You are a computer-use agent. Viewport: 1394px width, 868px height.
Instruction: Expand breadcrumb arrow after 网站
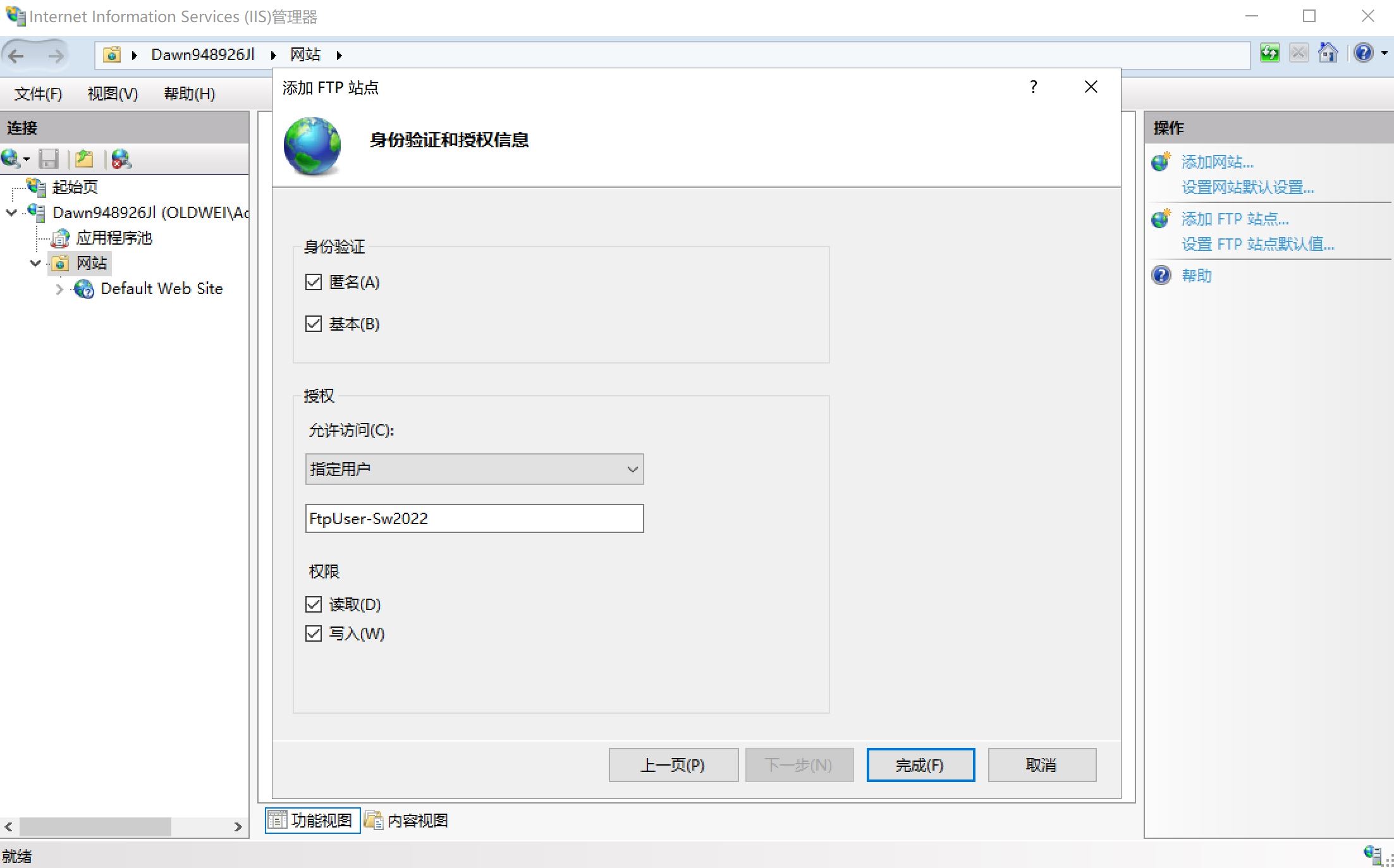[x=339, y=56]
